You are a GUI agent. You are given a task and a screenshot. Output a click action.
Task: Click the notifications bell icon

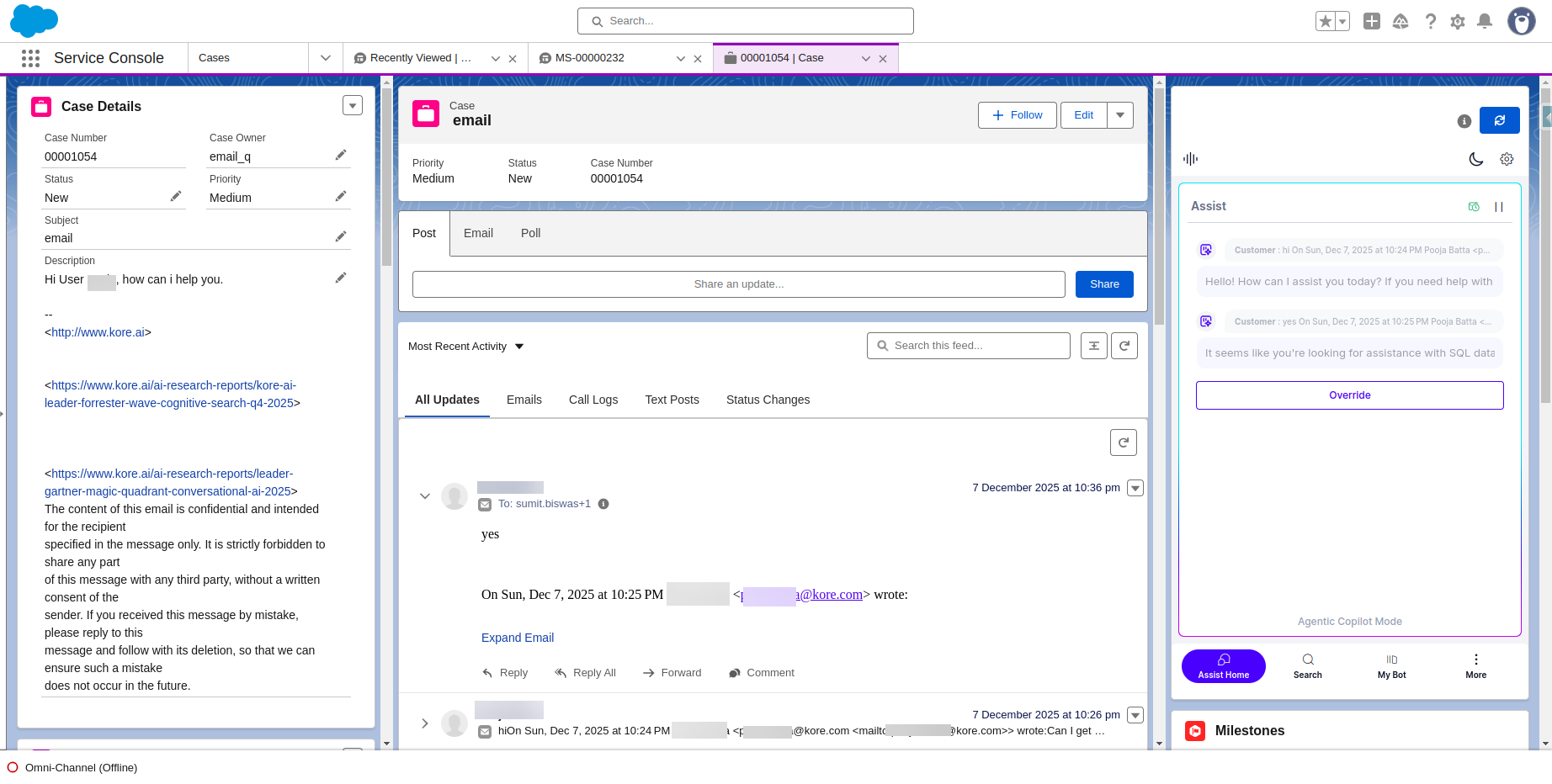[1485, 21]
